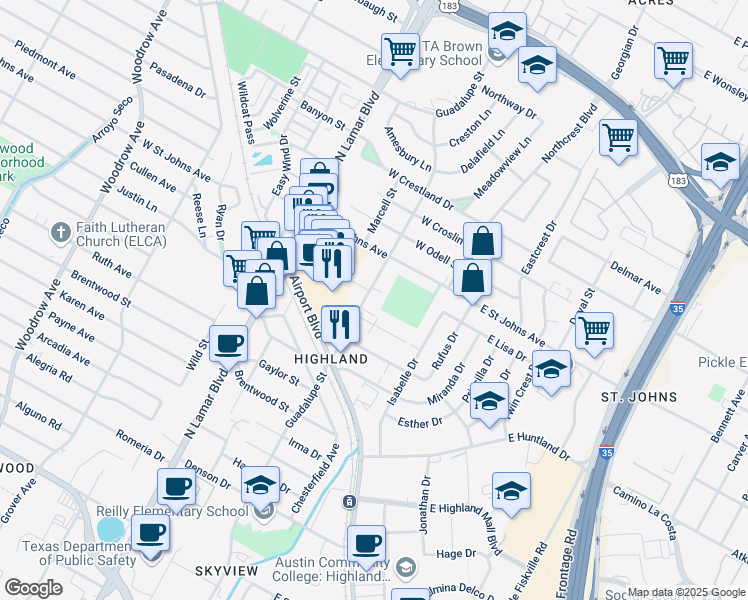Click the Romeria Dr street label
This screenshot has height=600, width=748.
pos(140,445)
